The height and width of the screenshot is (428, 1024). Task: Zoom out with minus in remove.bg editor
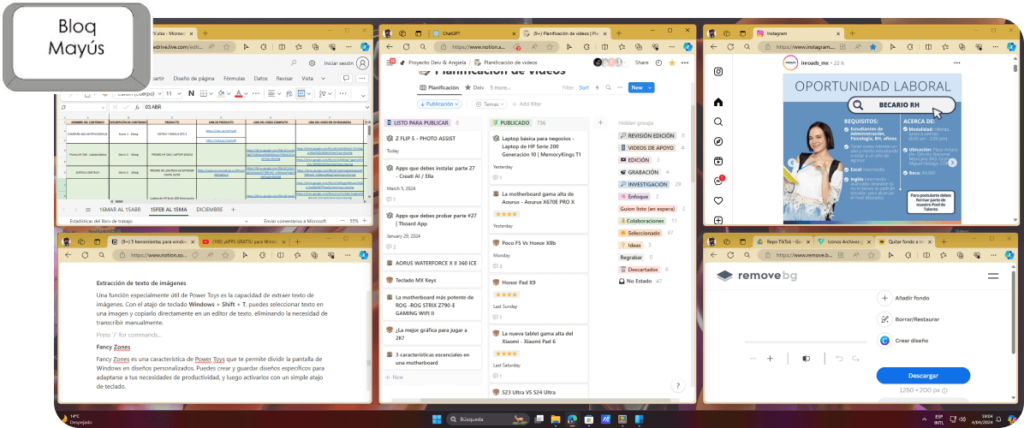(x=754, y=359)
